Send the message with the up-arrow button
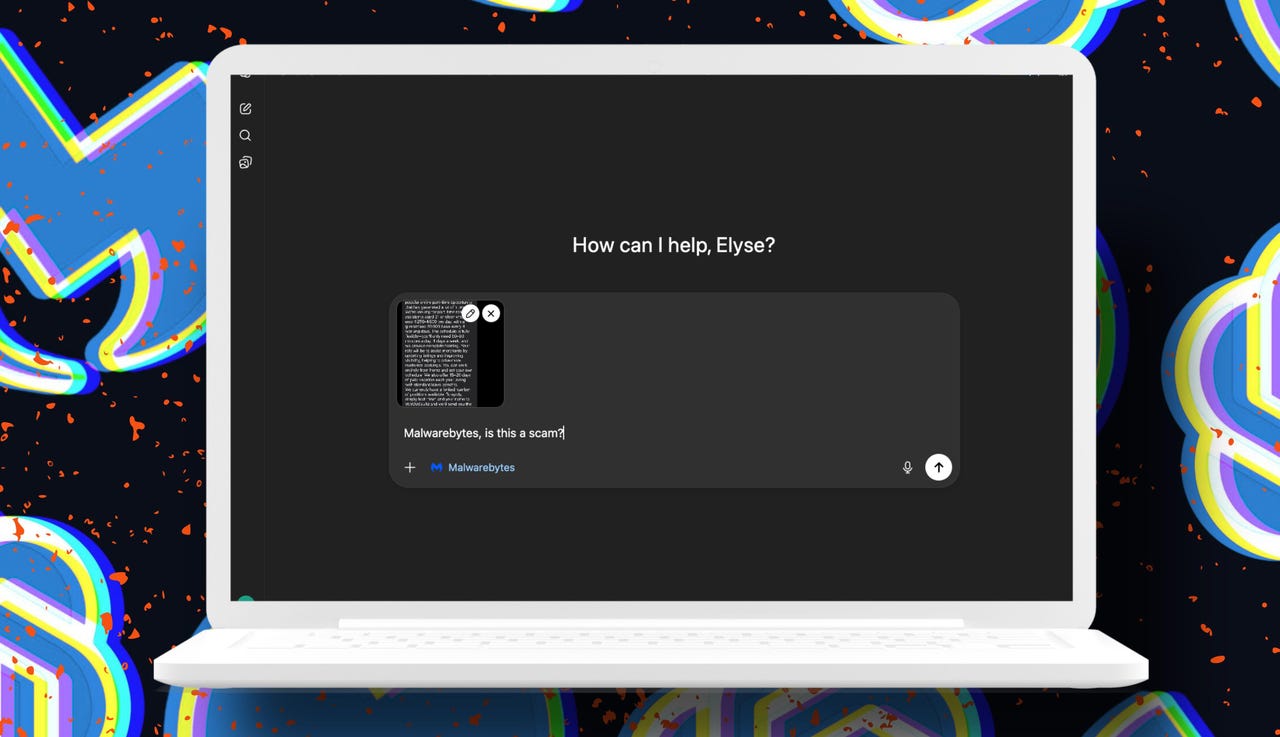Viewport: 1280px width, 737px height. (x=938, y=467)
